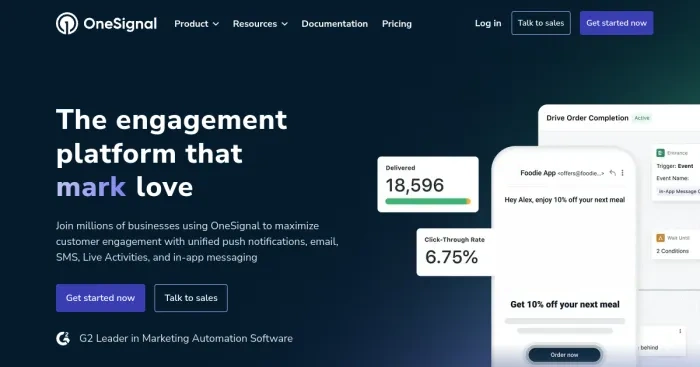The width and height of the screenshot is (700, 367).
Task: Click the reply arrow icon in Foodie App email
Action: (x=612, y=173)
